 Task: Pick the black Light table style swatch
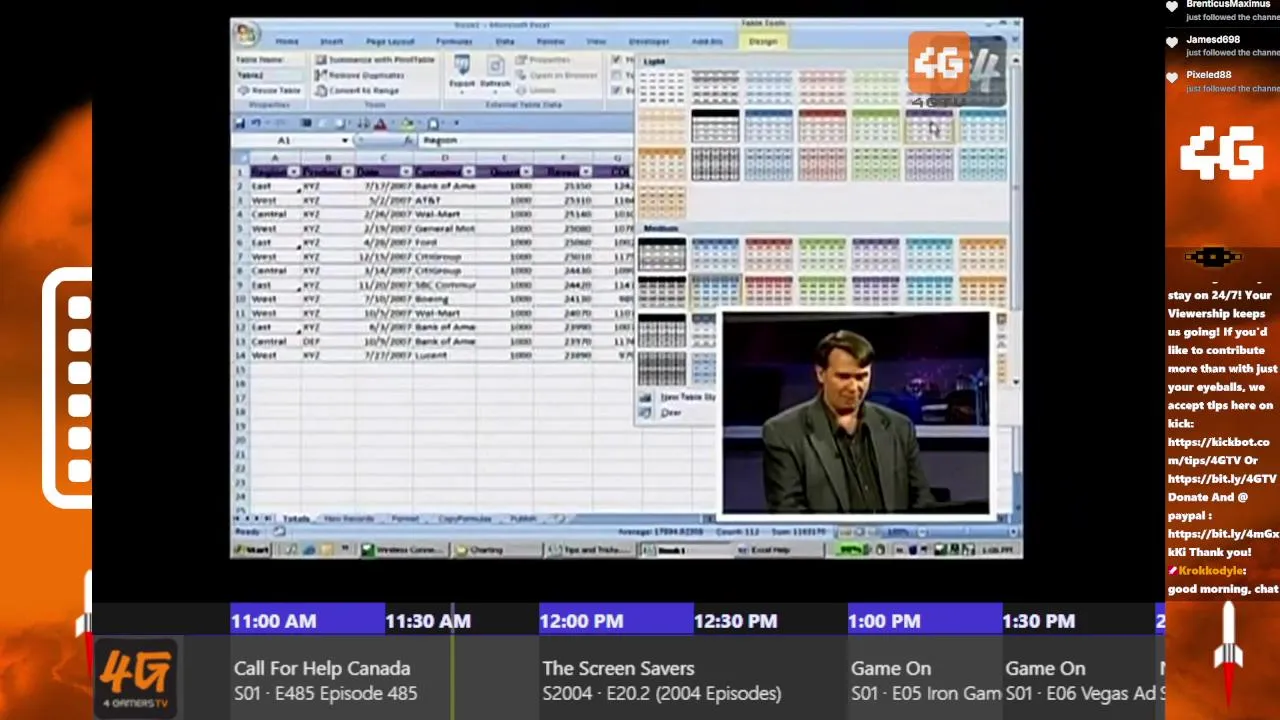coord(715,127)
